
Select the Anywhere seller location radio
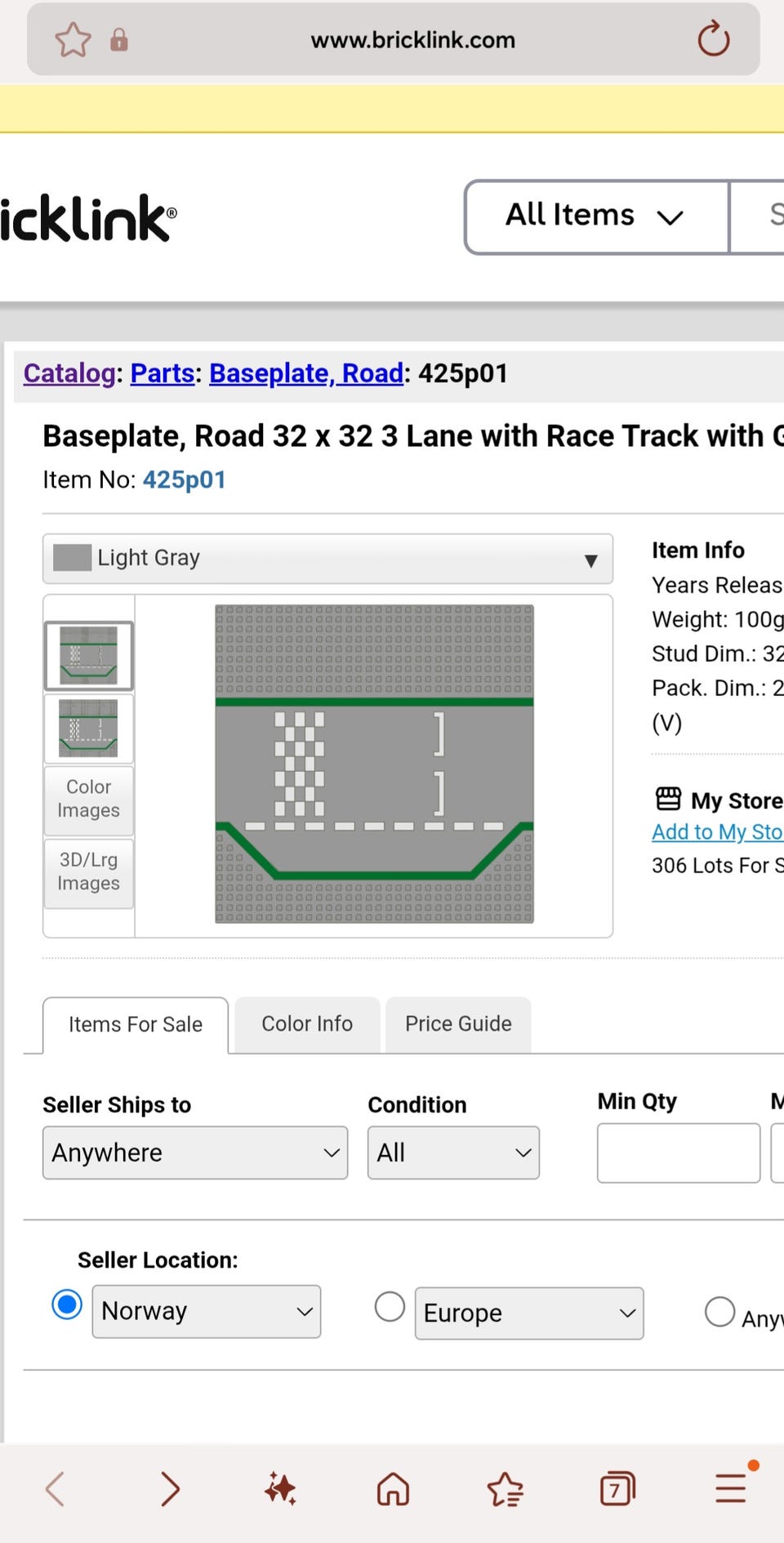click(719, 1312)
